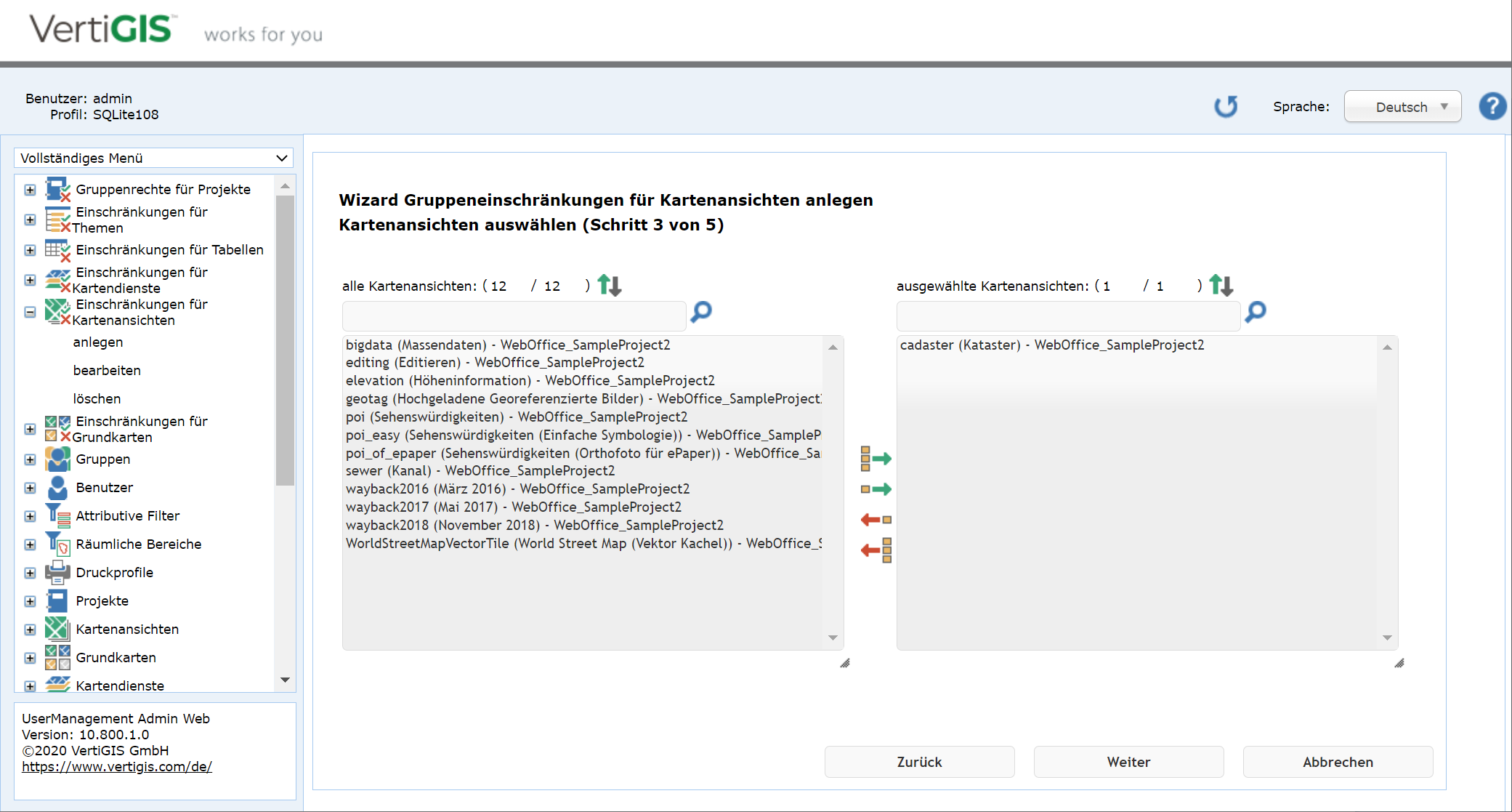Click the blue refresh arrow icon
Image resolution: width=1512 pixels, height=812 pixels.
pyautogui.click(x=1226, y=106)
